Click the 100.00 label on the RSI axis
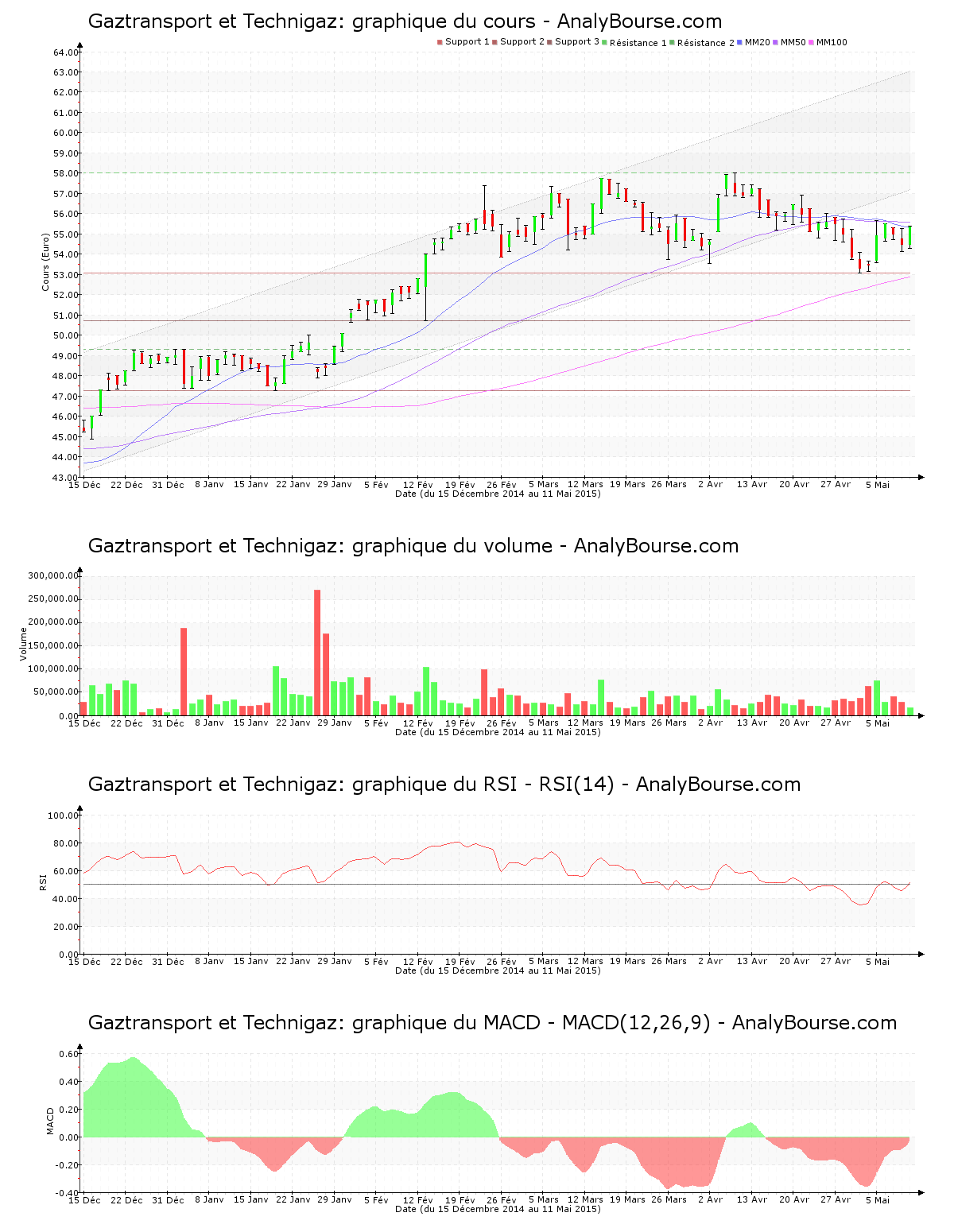 [63, 816]
